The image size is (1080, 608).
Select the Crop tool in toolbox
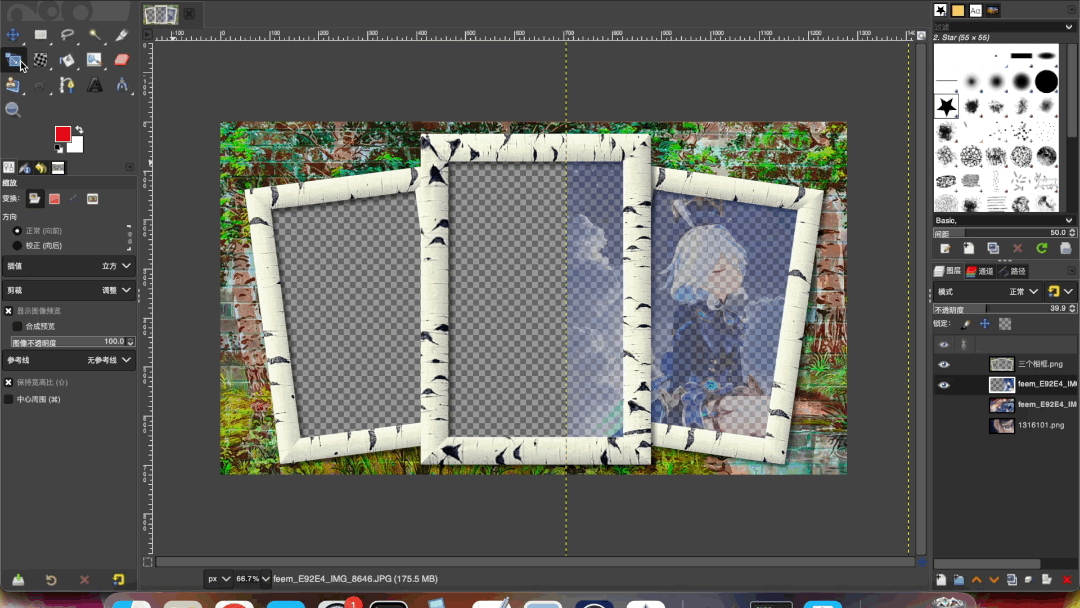tap(121, 34)
